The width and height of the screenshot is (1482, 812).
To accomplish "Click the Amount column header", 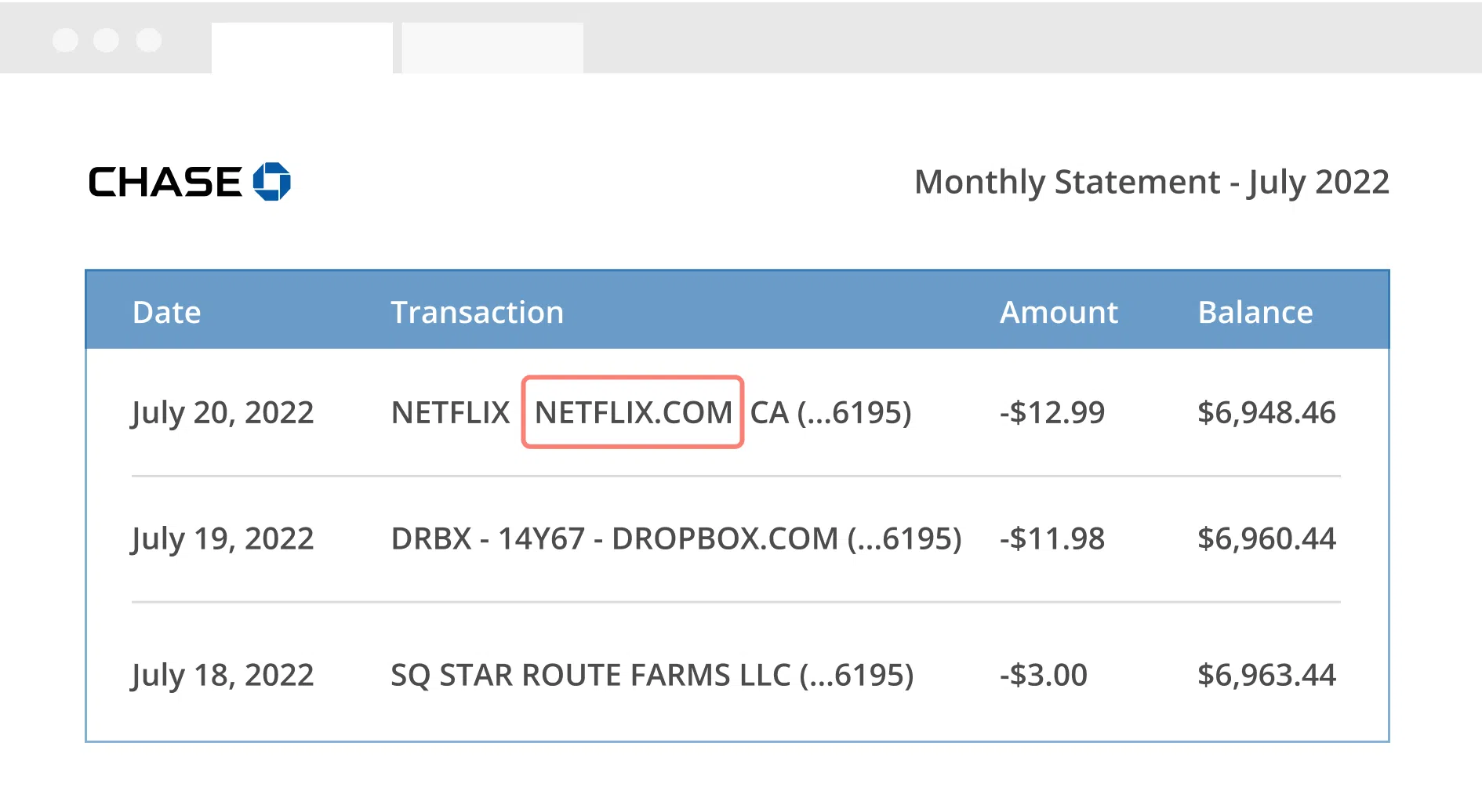I will pyautogui.click(x=1059, y=312).
